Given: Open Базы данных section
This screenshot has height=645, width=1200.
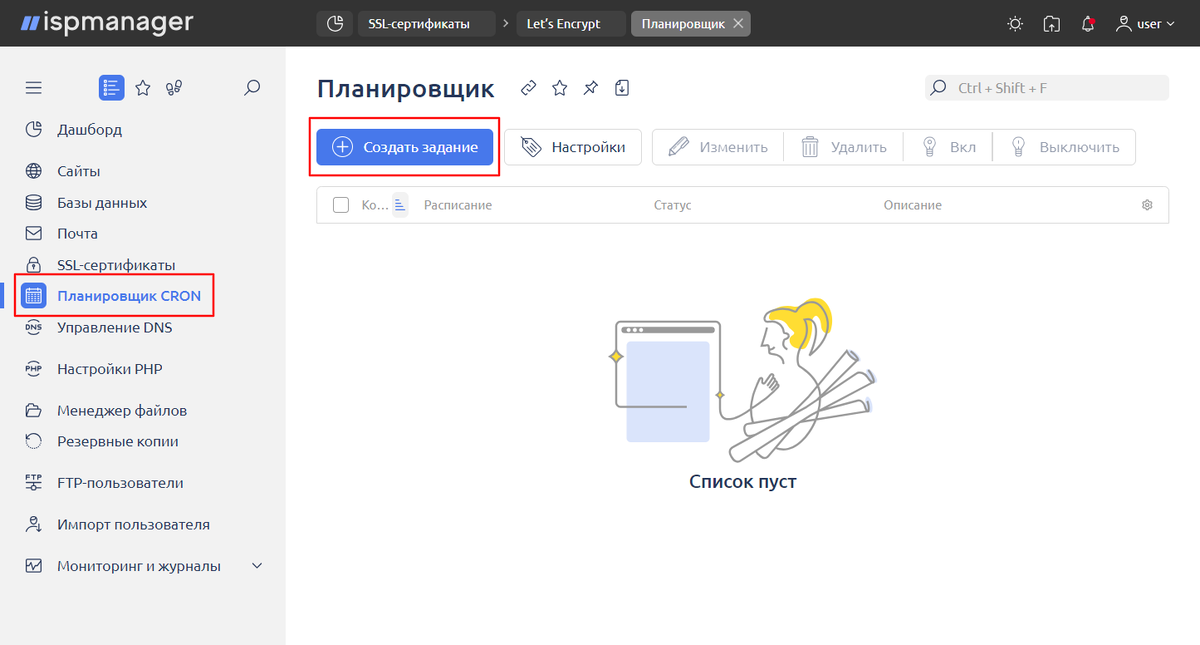Looking at the screenshot, I should point(102,203).
